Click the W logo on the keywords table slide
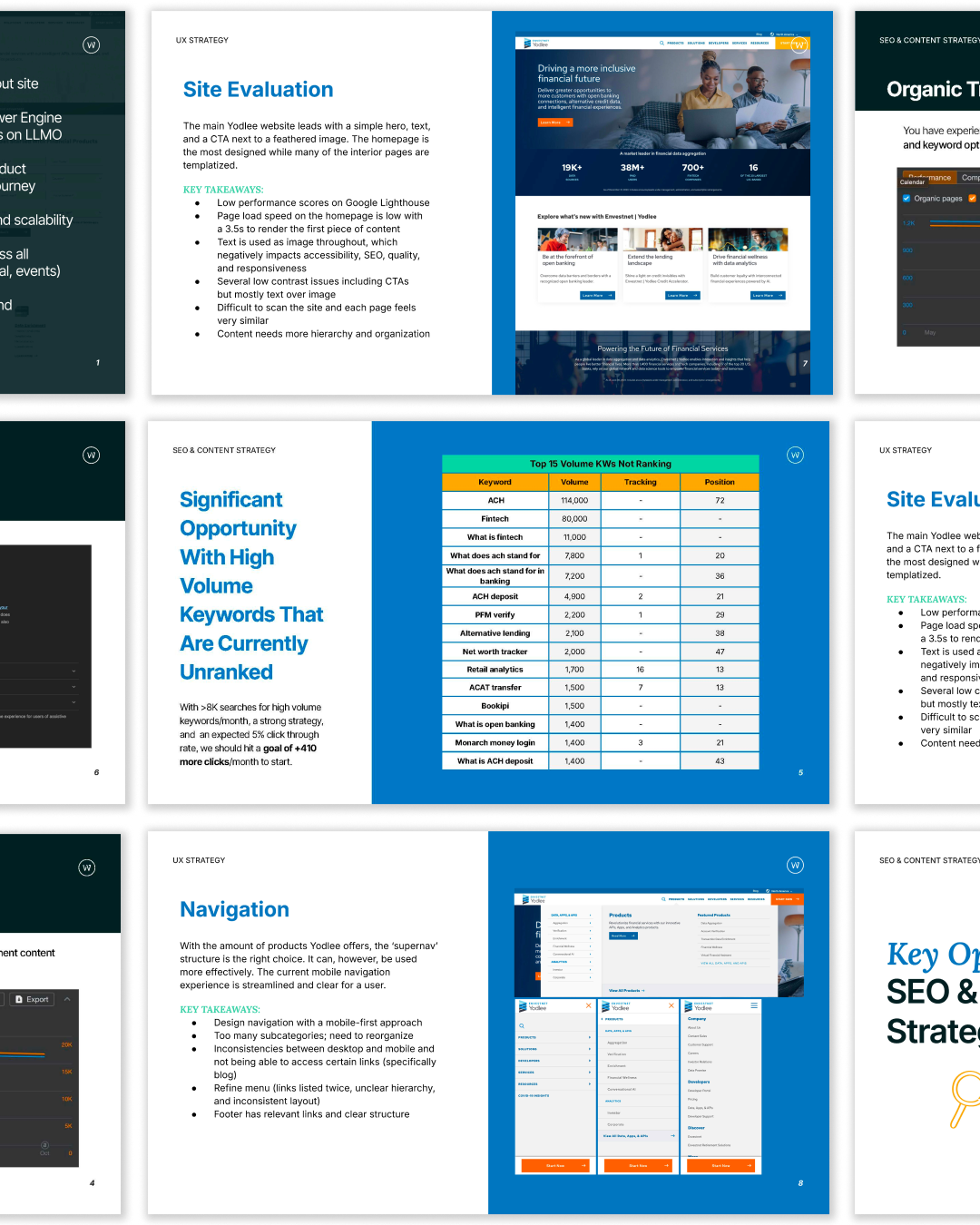 [x=796, y=455]
